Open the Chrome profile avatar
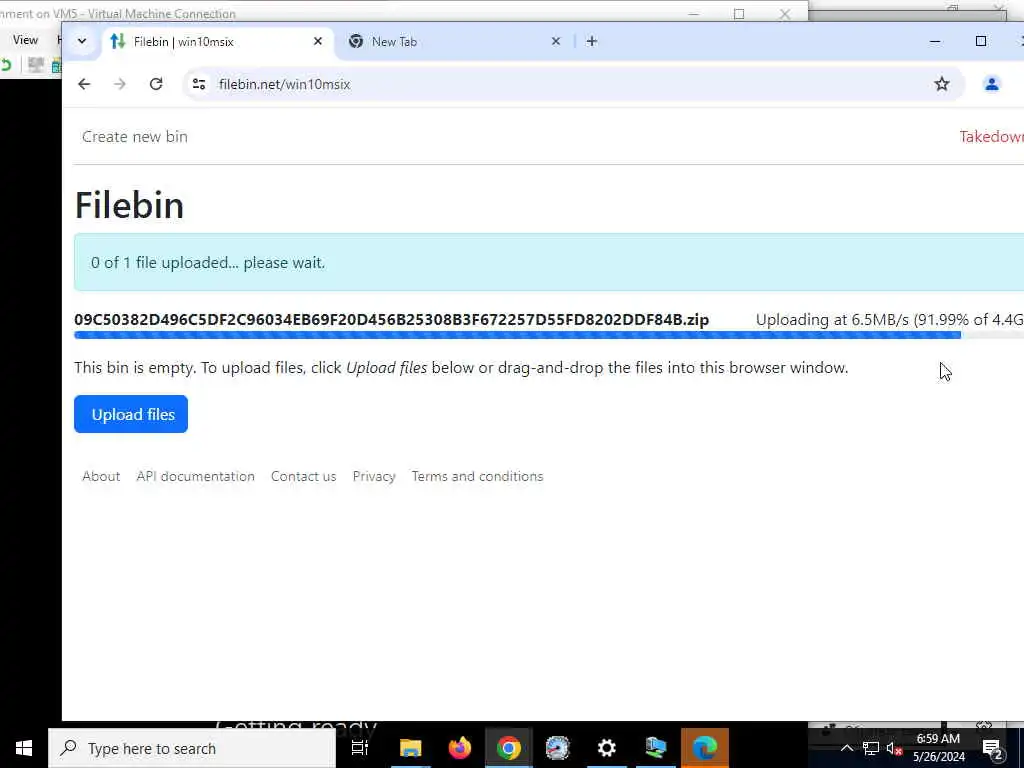1024x768 pixels. (x=991, y=84)
